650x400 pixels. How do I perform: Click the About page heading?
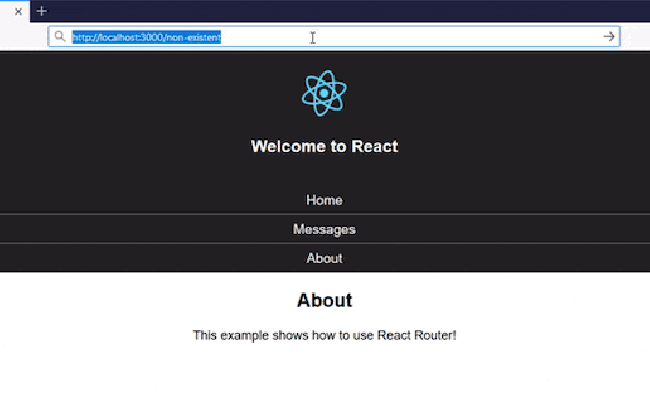(324, 300)
